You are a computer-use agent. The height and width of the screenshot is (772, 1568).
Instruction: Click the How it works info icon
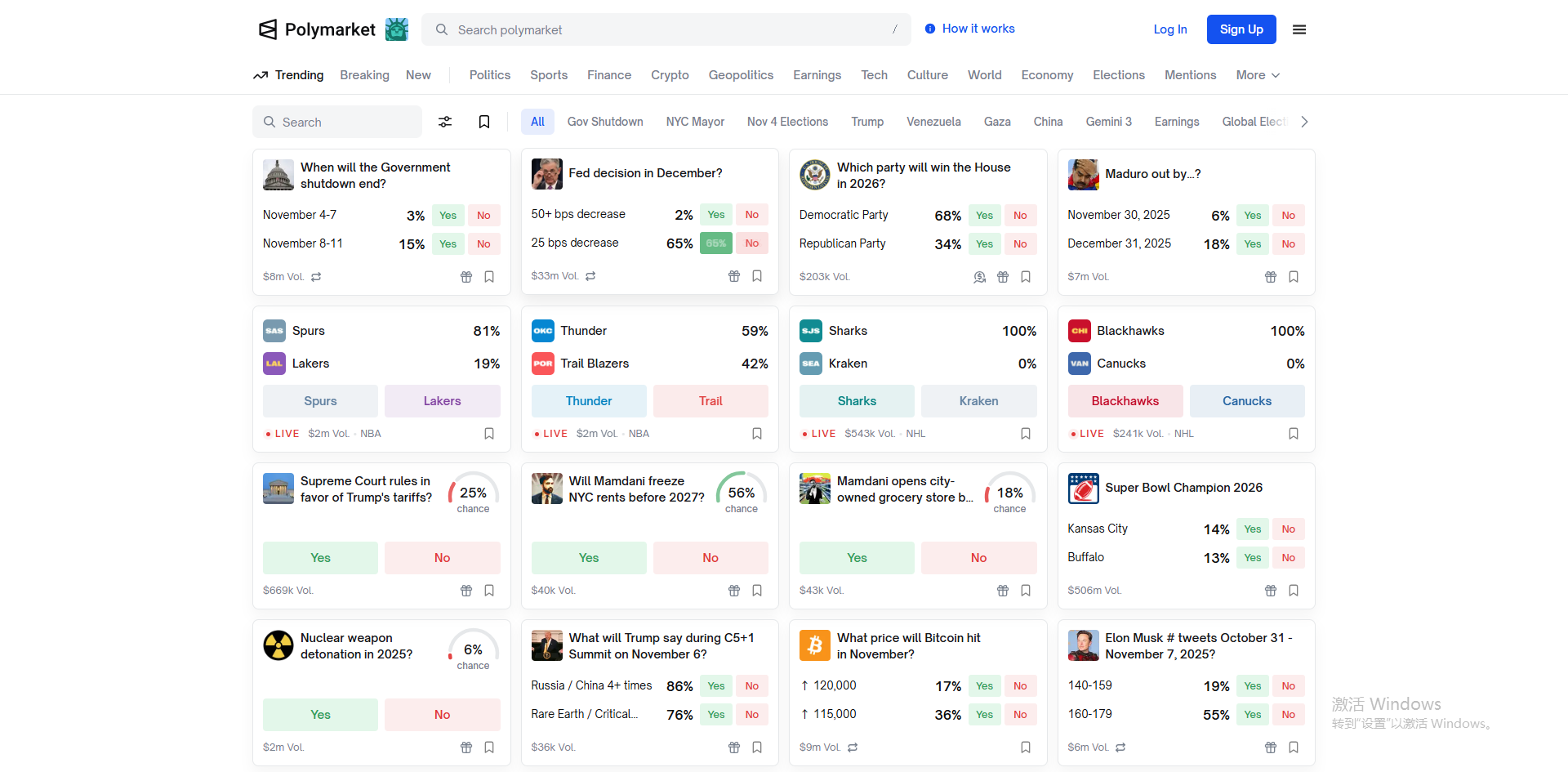coord(930,29)
